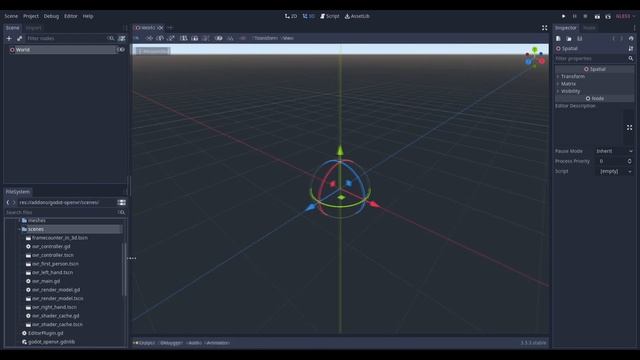Open the list select tool

184,38
